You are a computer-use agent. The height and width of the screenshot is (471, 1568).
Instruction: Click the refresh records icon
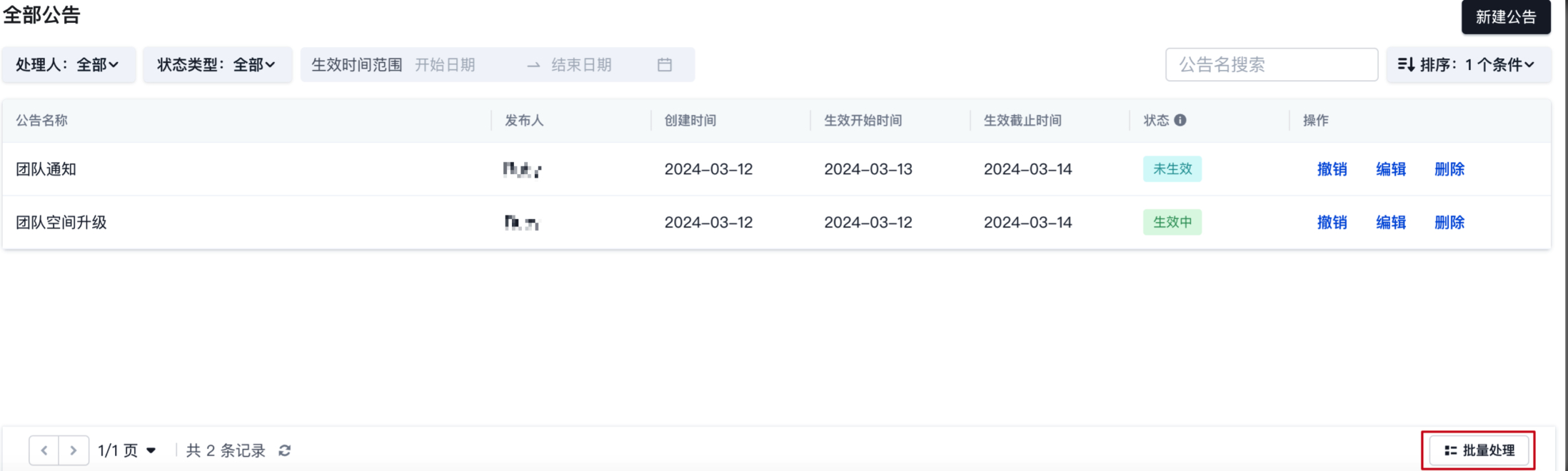[285, 450]
